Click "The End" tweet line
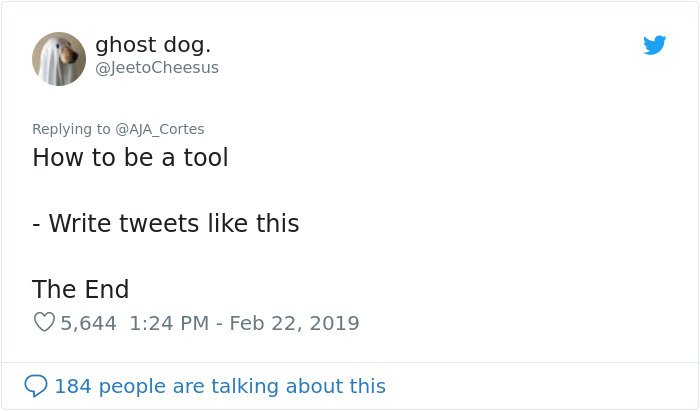Screen dimensions: 700x411 pyautogui.click(x=80, y=290)
